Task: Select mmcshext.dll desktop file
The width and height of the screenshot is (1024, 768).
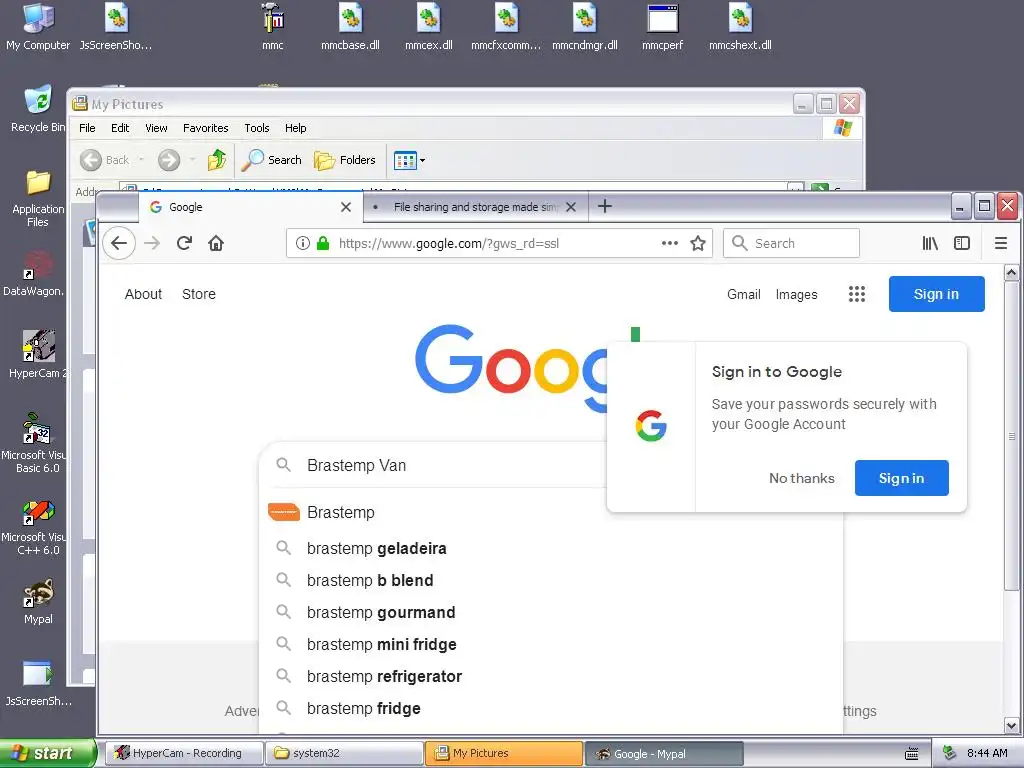Action: (x=740, y=27)
